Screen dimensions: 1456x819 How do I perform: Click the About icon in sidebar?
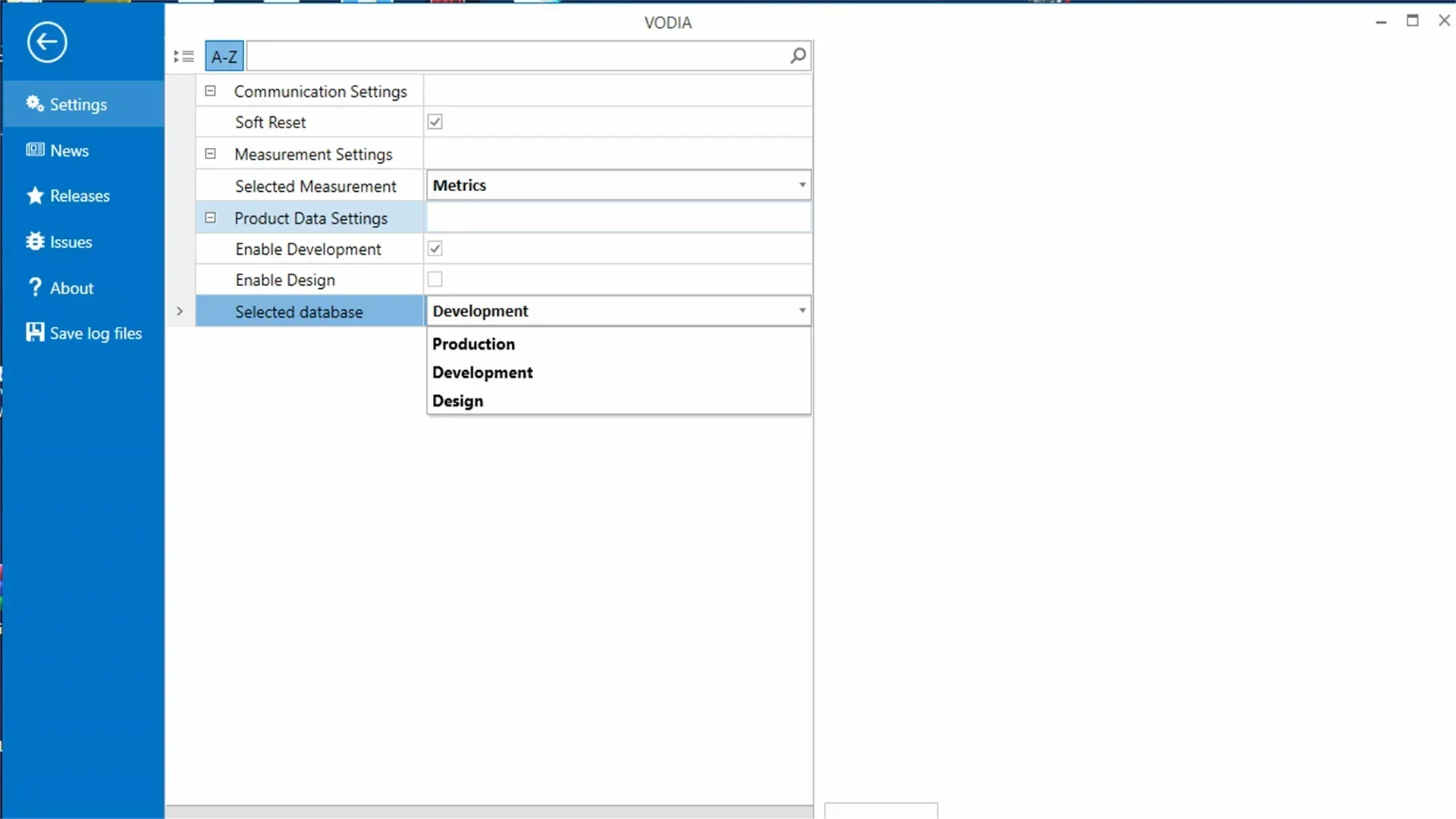coord(36,288)
